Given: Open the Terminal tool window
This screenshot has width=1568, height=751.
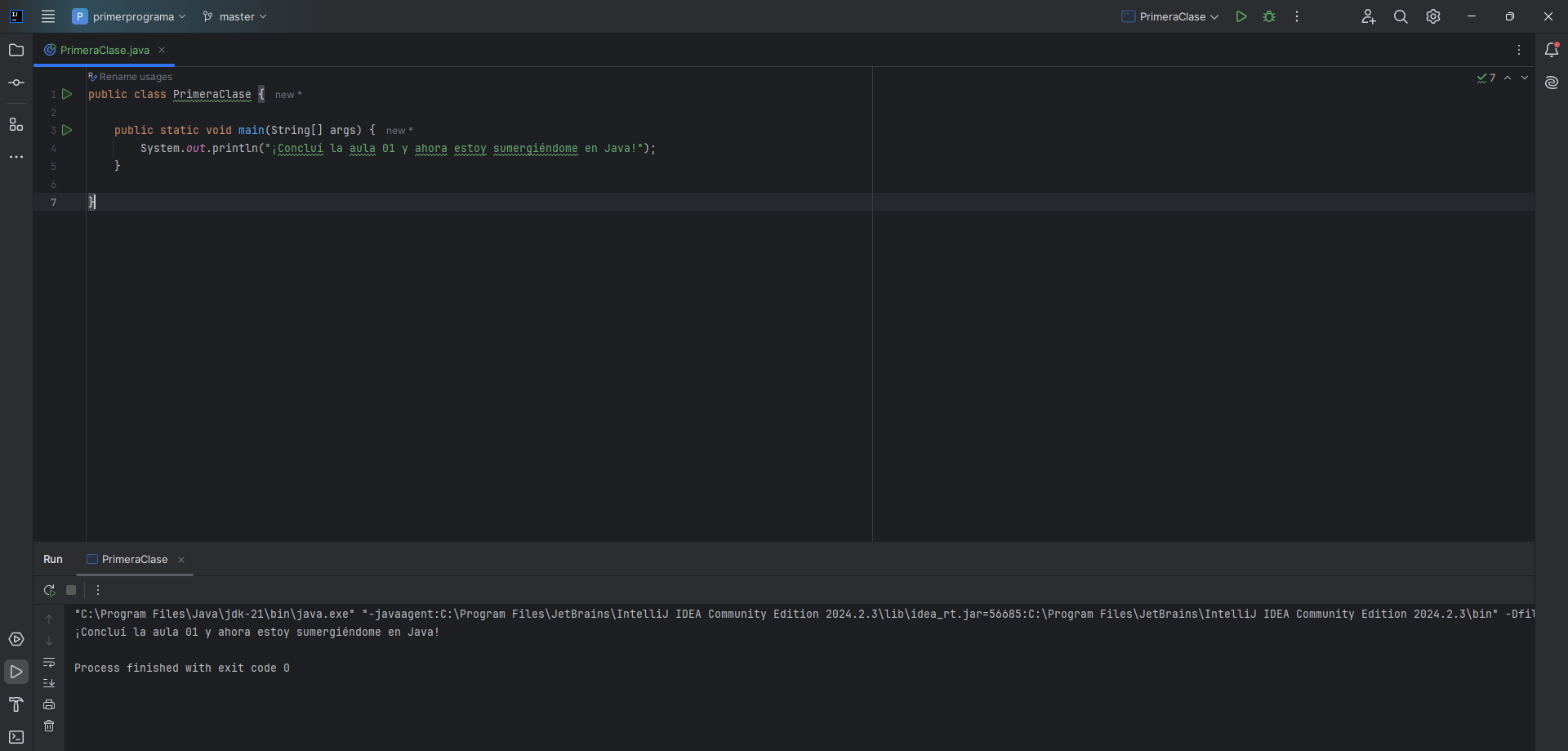Looking at the screenshot, I should click(x=16, y=737).
